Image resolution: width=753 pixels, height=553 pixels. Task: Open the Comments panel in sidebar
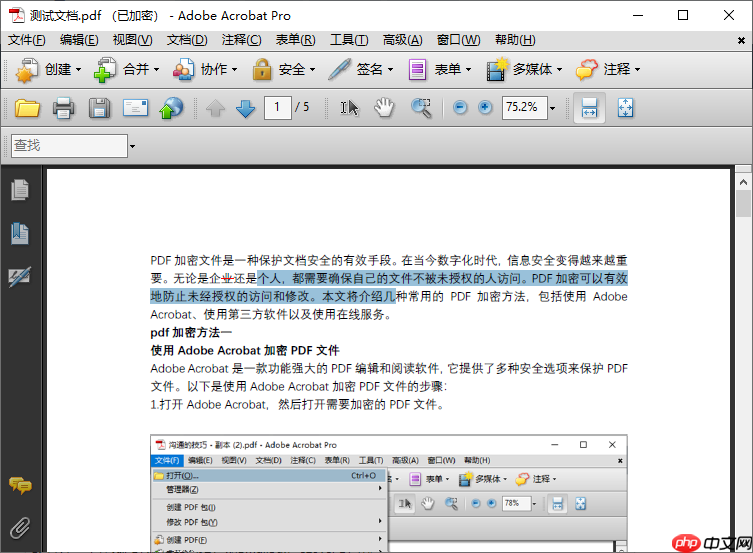[x=20, y=486]
